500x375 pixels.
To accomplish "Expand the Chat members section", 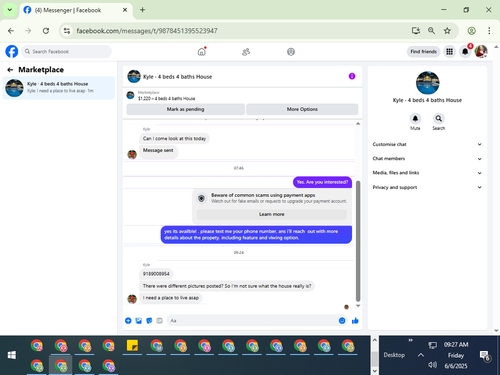I will (427, 159).
